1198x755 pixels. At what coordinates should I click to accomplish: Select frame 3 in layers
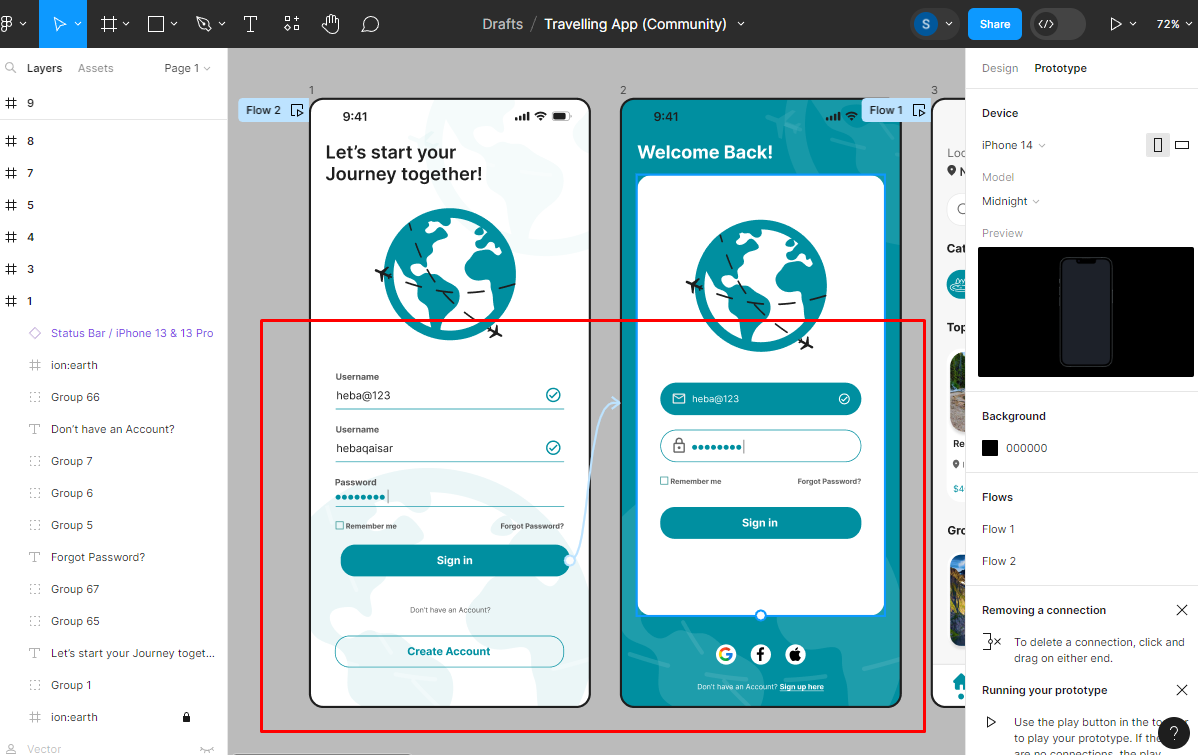point(114,270)
